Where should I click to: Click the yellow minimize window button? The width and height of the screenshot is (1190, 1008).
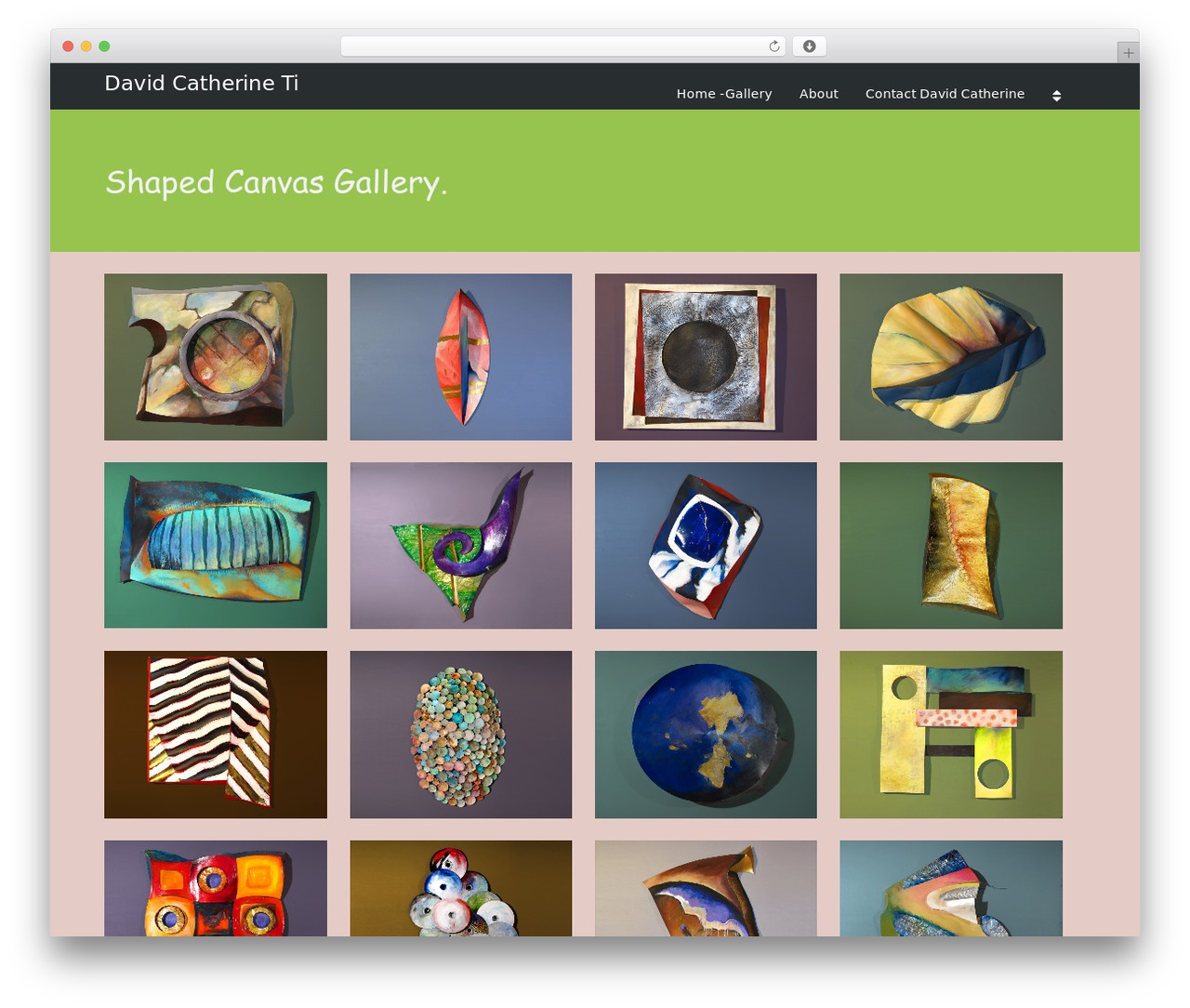[x=86, y=46]
